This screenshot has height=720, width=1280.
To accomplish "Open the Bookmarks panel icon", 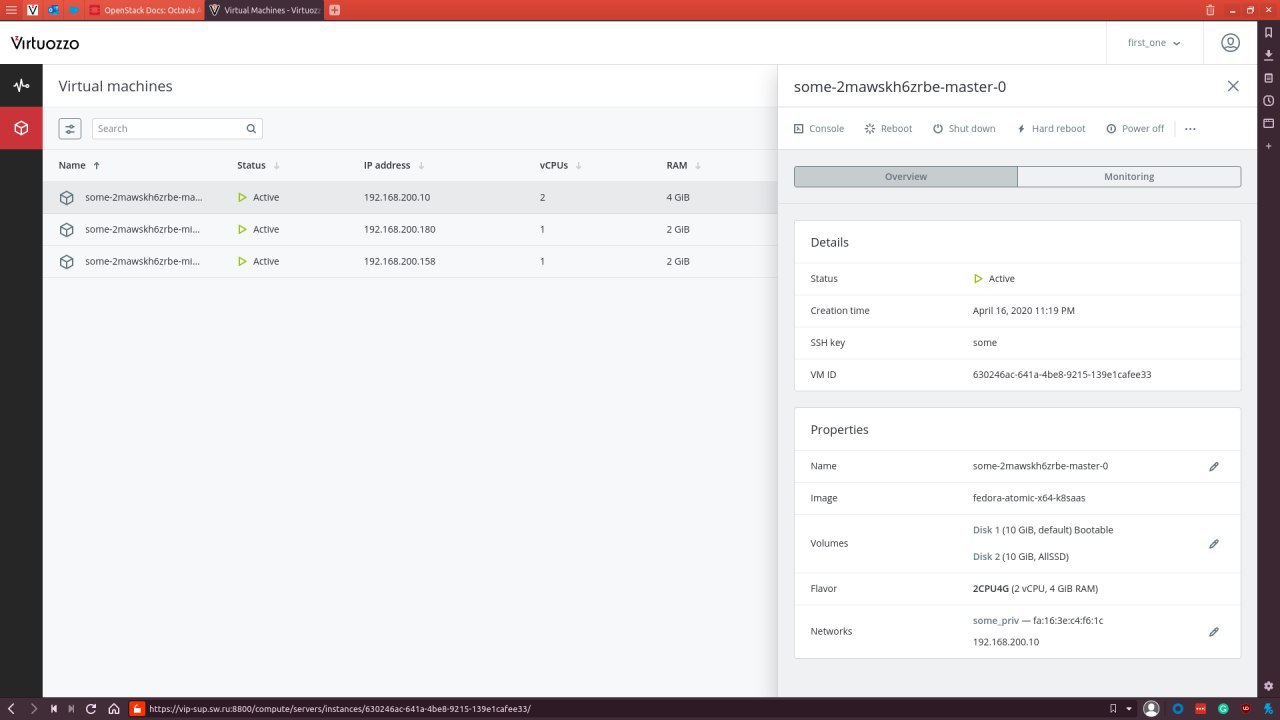I will 1268,32.
